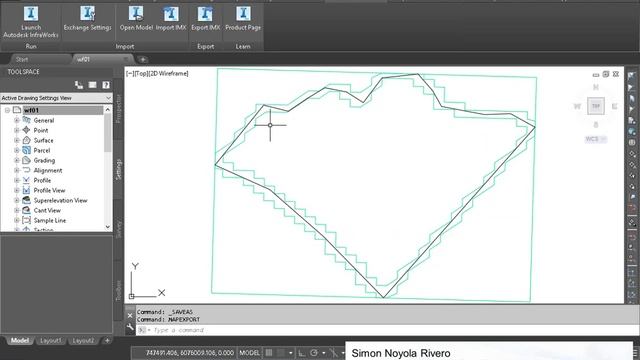This screenshot has width=640, height=360.
Task: Click the MODEL space status bar button
Action: (x=249, y=353)
